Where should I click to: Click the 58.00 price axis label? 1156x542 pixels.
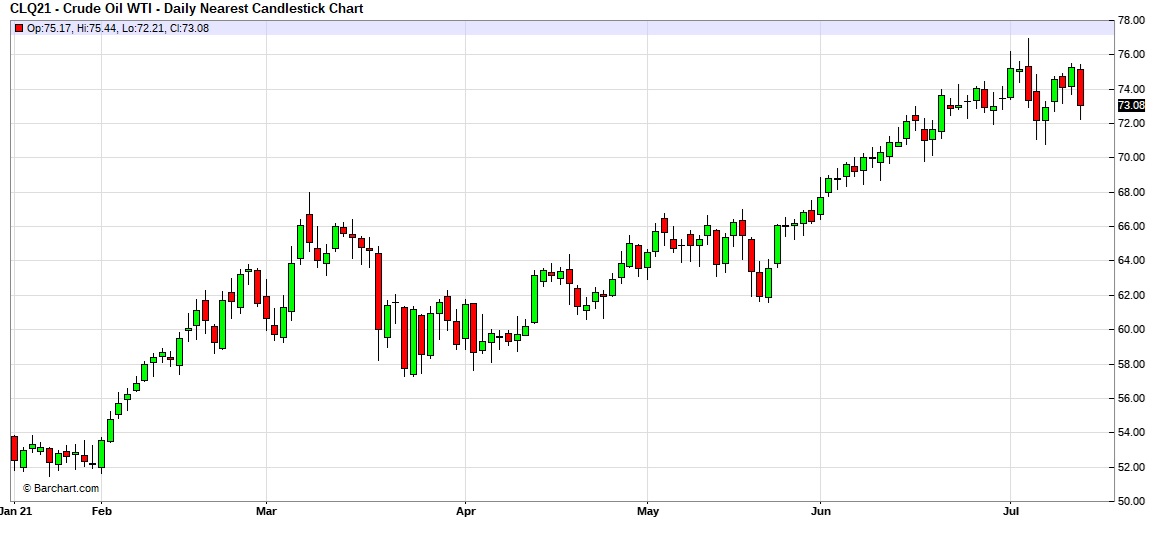pyautogui.click(x=1131, y=364)
